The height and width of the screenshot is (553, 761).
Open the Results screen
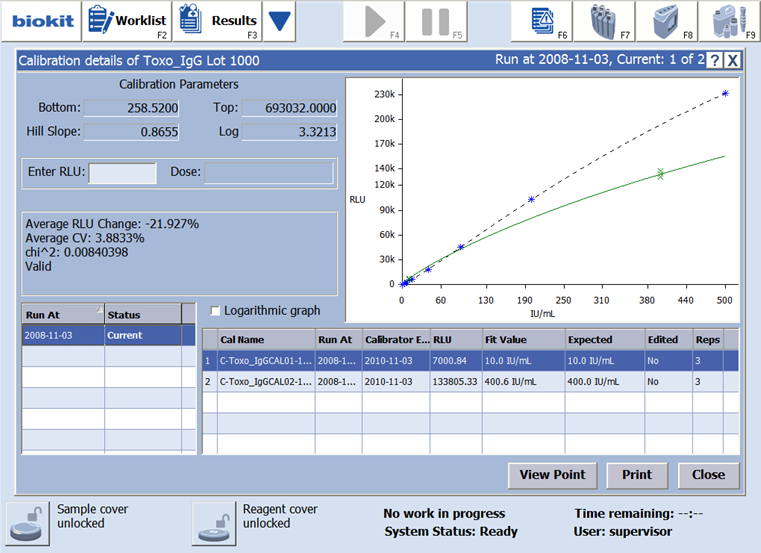(x=219, y=20)
